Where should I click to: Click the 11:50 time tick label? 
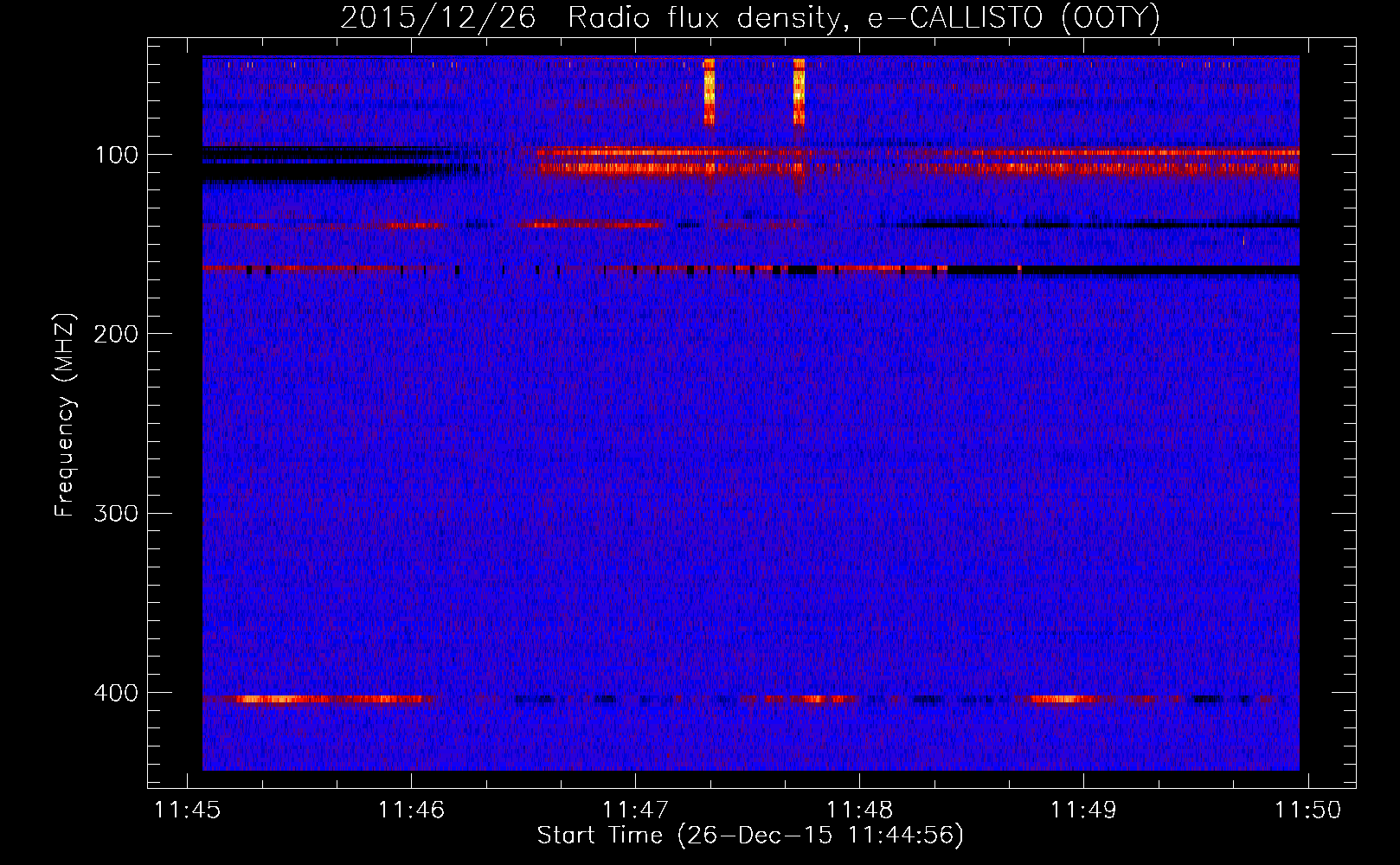click(1307, 810)
